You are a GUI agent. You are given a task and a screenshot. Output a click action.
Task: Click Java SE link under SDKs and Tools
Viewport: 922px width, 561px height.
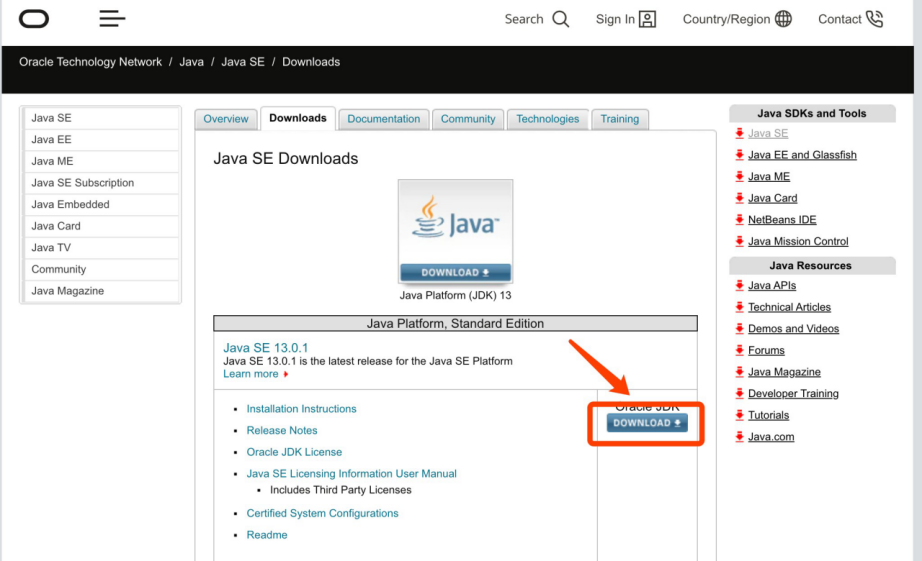768,133
